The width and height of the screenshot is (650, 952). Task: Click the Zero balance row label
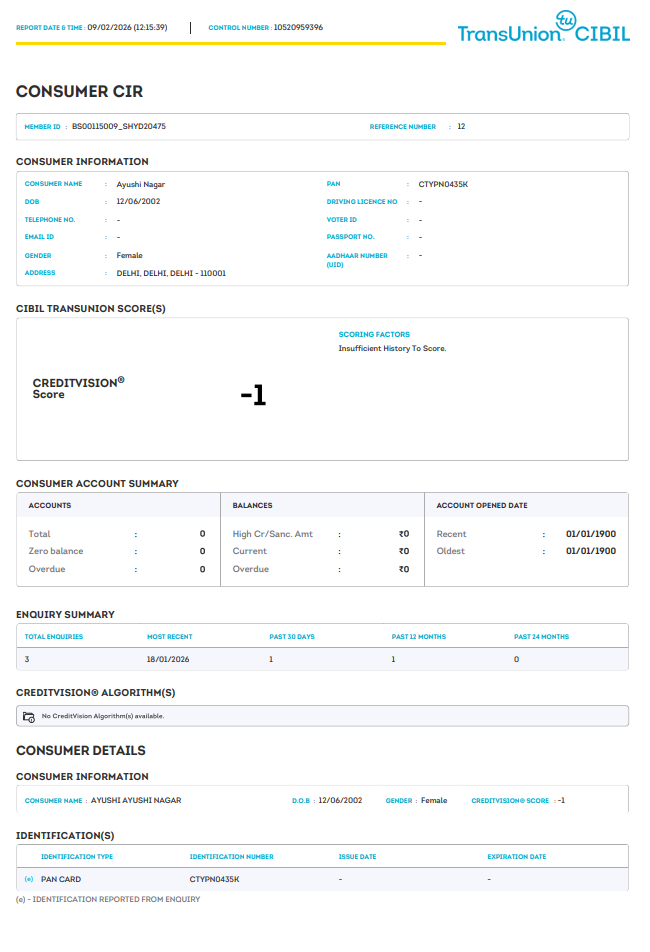pos(56,551)
